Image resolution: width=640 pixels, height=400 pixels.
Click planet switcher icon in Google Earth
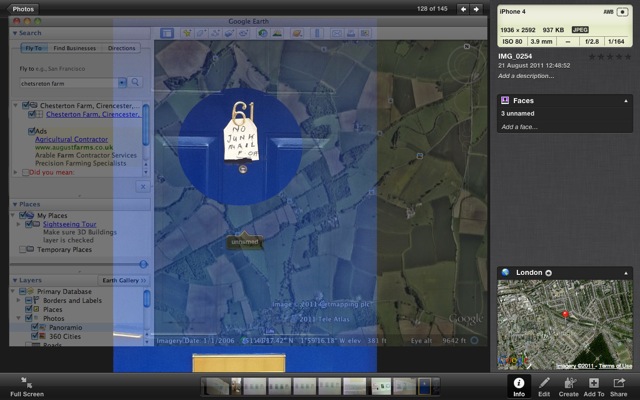pyautogui.click(x=297, y=33)
